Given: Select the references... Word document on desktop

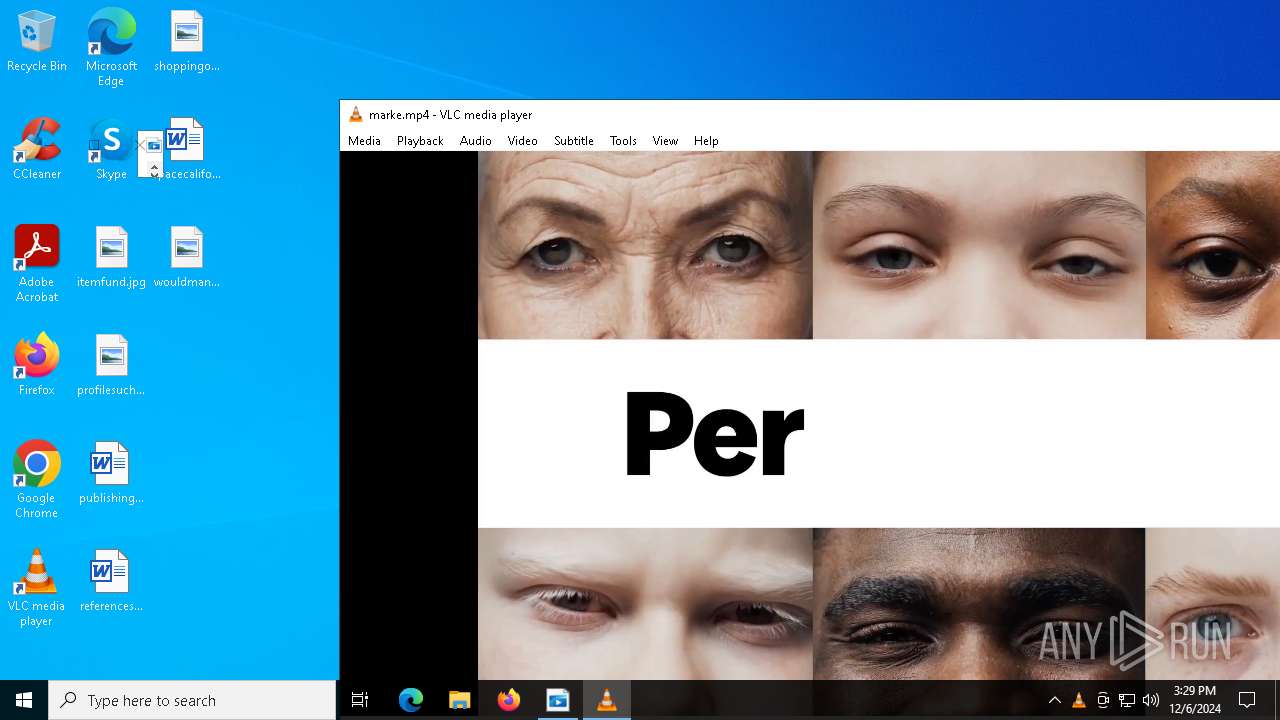Looking at the screenshot, I should tap(111, 582).
